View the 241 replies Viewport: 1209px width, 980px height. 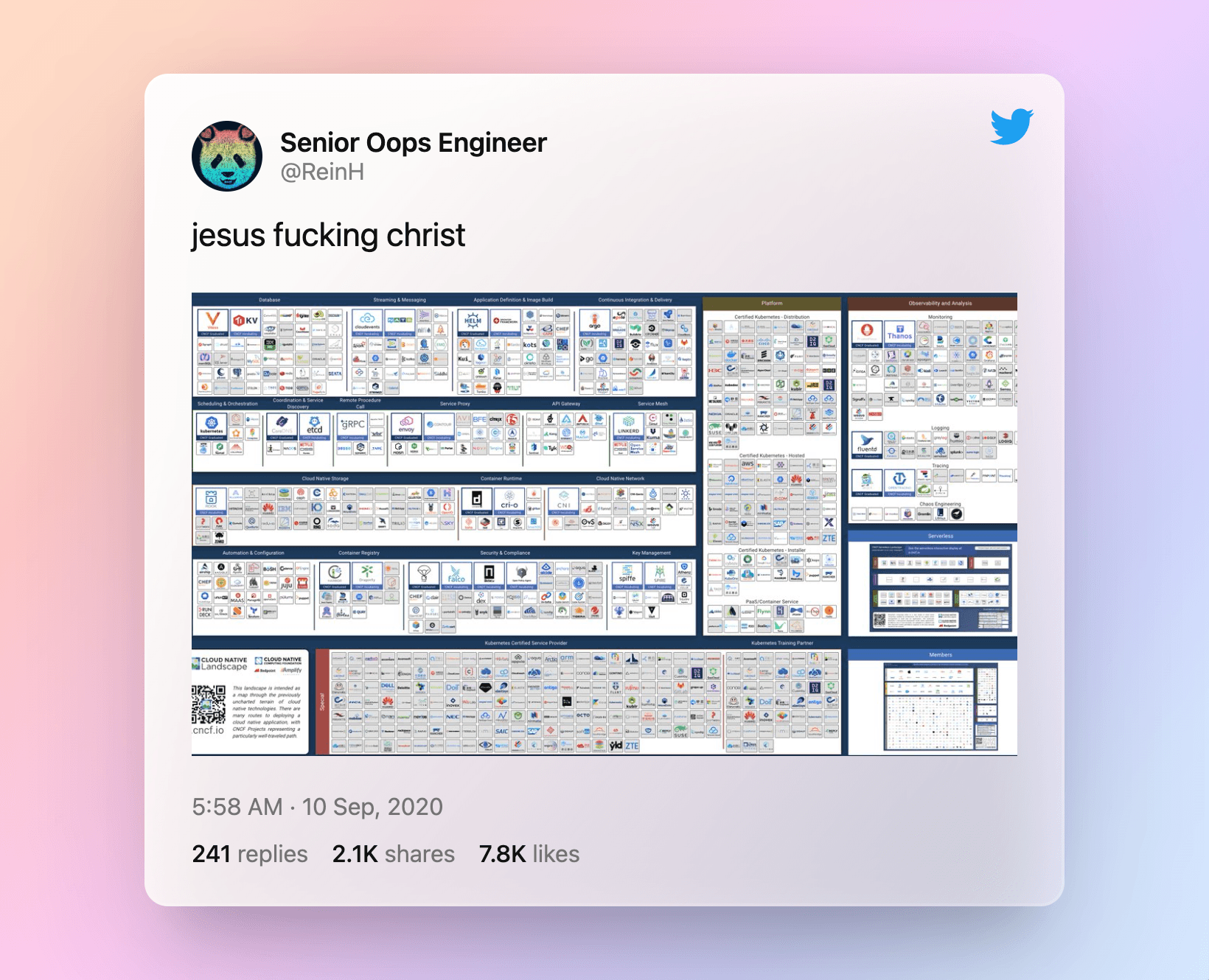250,854
